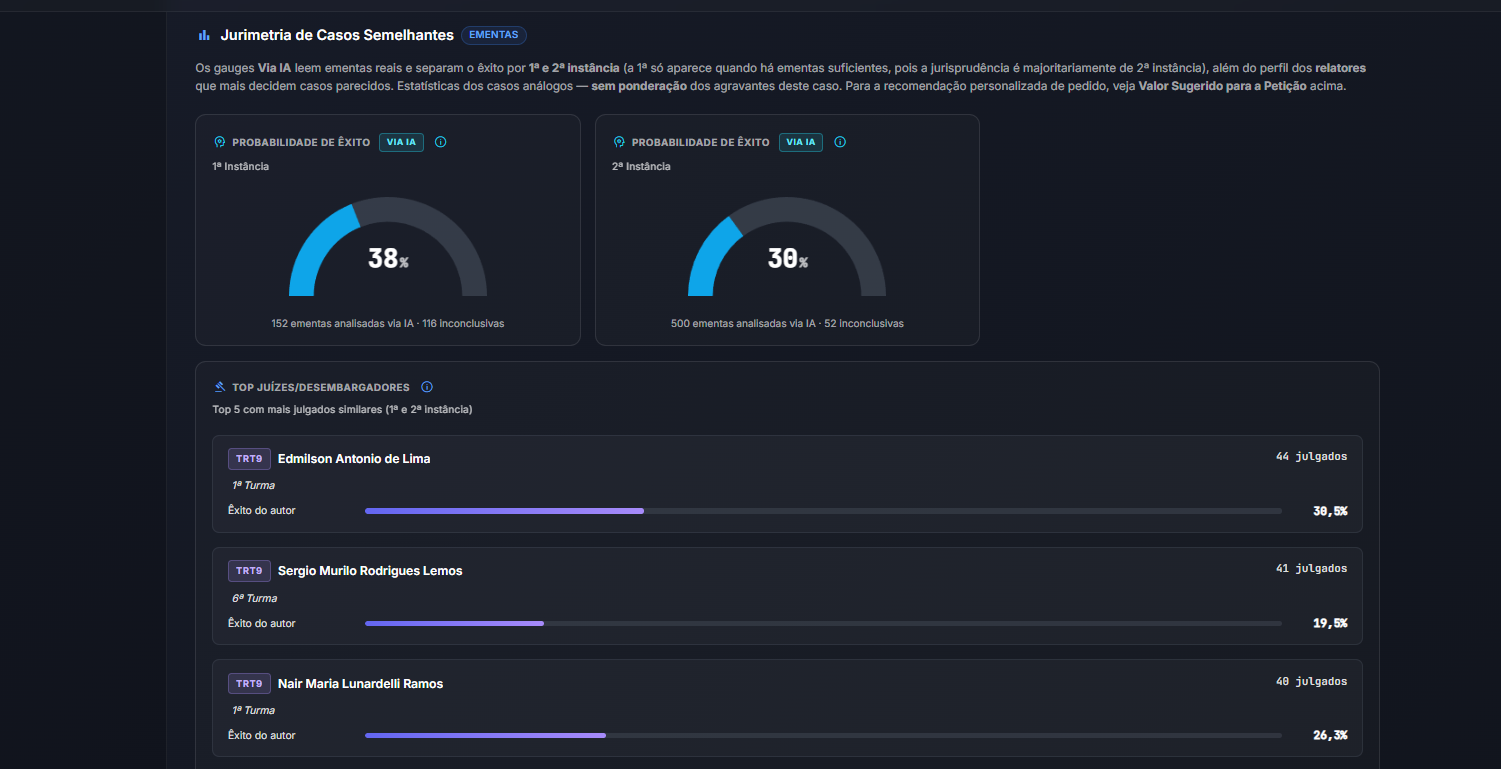Image resolution: width=1501 pixels, height=769 pixels.
Task: Click Sergio Murilo's 19,5% success progress bar
Action: (823, 623)
